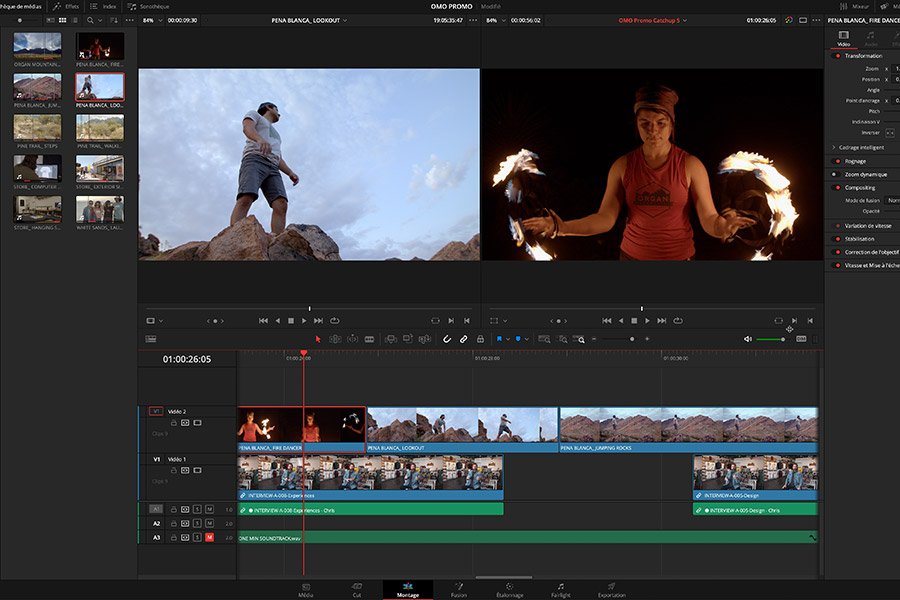Click the linked selection chain icon

pyautogui.click(x=463, y=339)
